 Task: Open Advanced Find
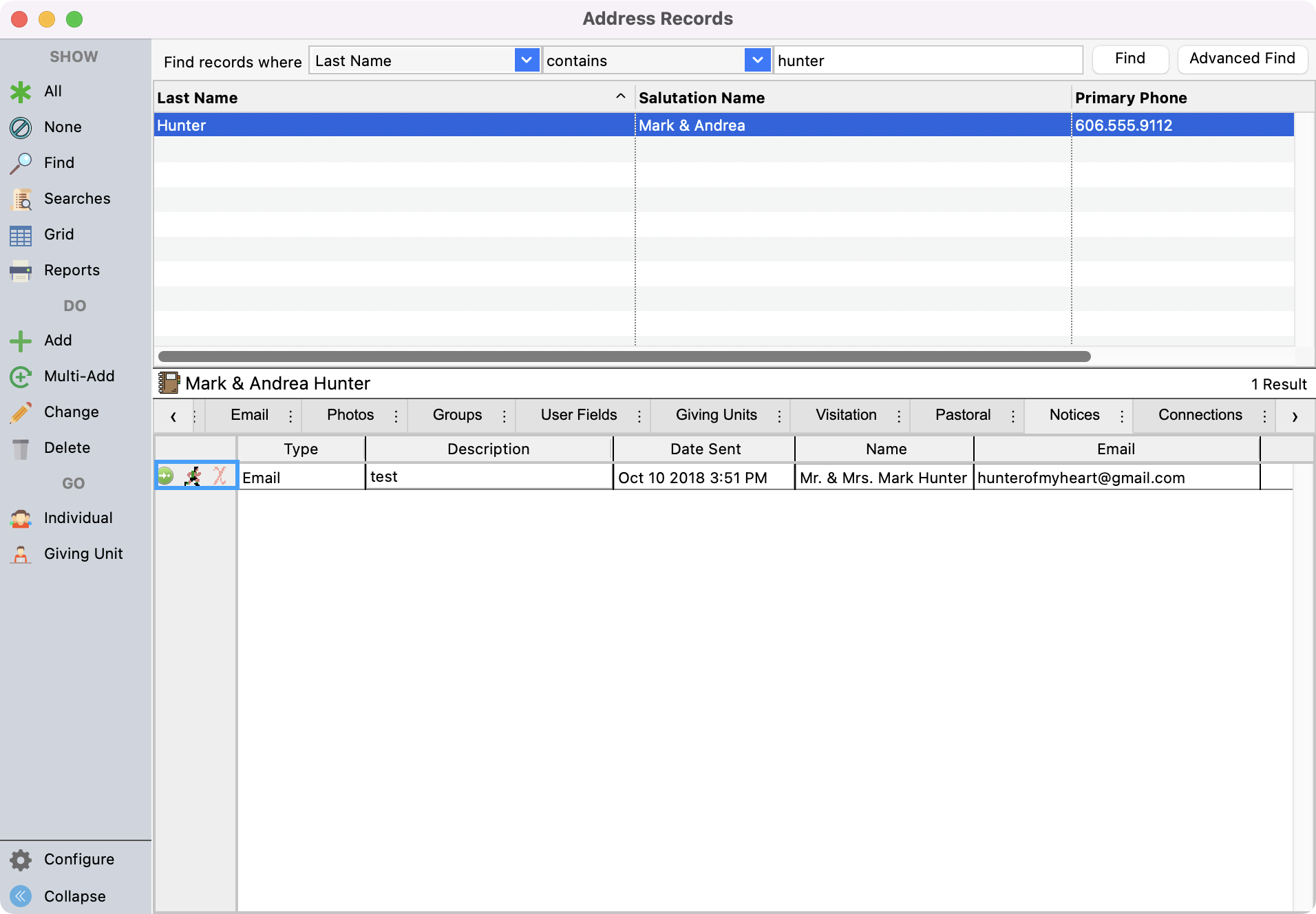1242,59
